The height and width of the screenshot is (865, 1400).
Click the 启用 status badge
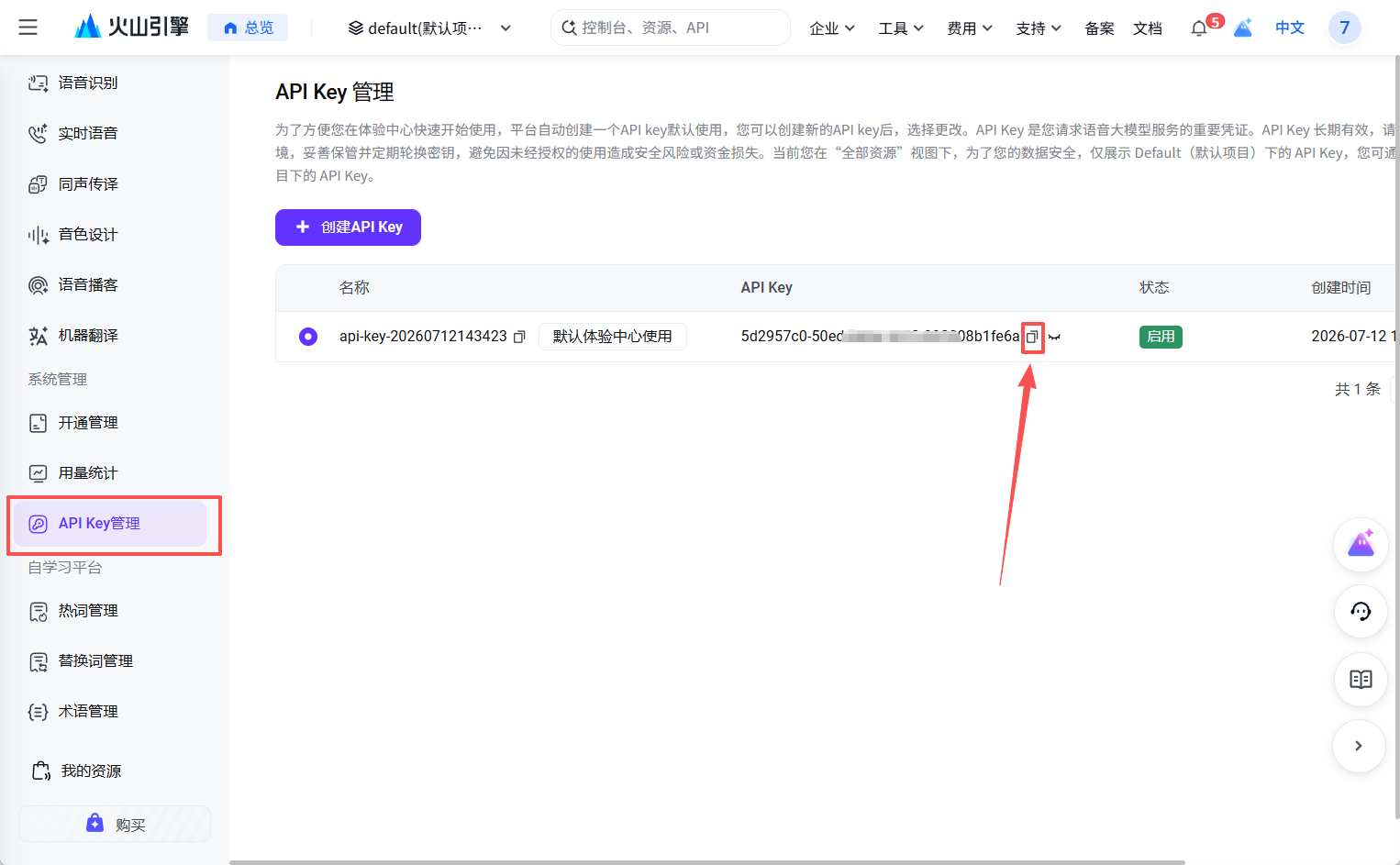[1161, 337]
